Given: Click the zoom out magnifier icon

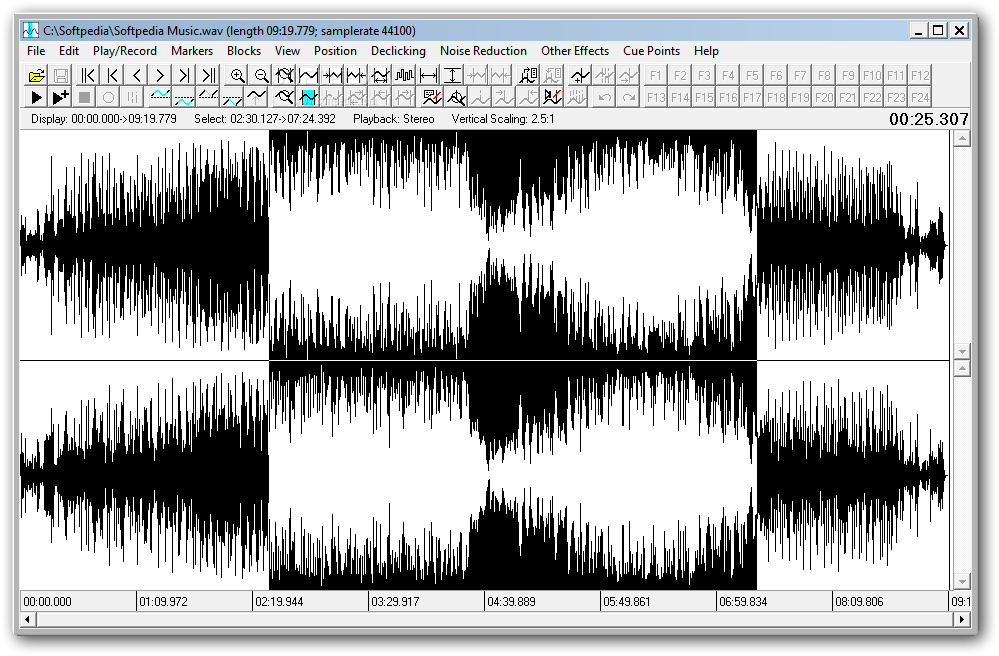Looking at the screenshot, I should 261,75.
